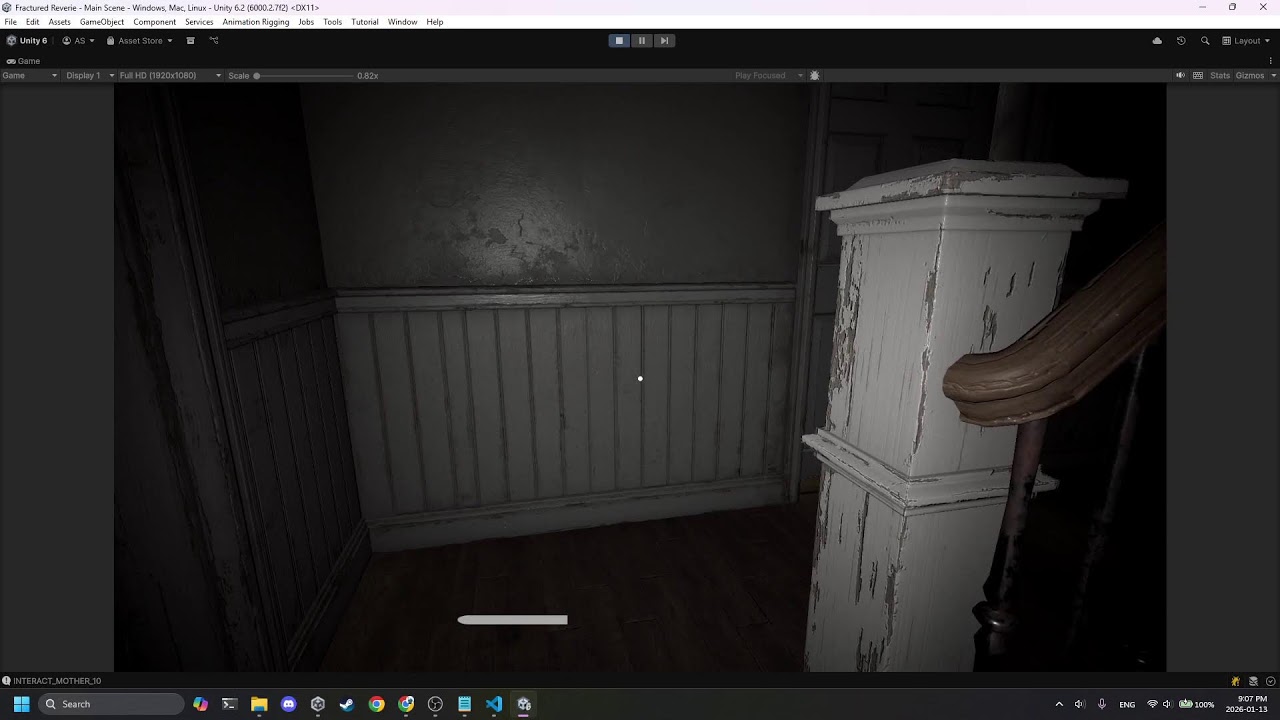The height and width of the screenshot is (720, 1280).
Task: Open Steam from the taskbar
Action: pyautogui.click(x=347, y=704)
